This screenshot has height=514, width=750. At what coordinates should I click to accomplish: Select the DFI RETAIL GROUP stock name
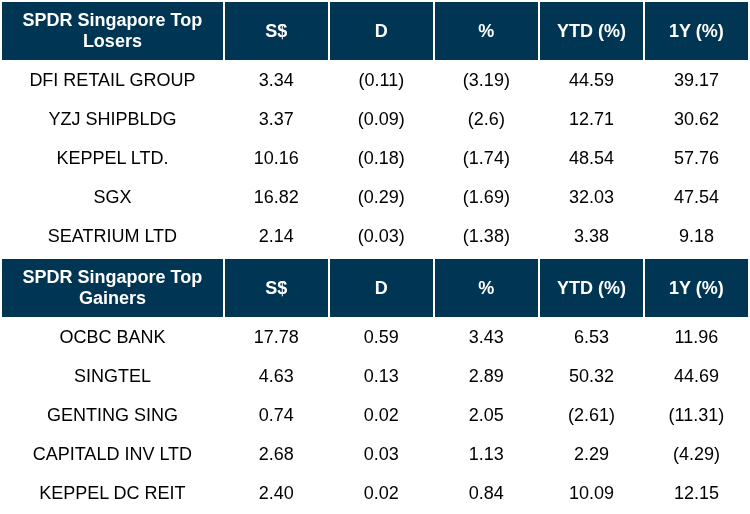tap(112, 80)
